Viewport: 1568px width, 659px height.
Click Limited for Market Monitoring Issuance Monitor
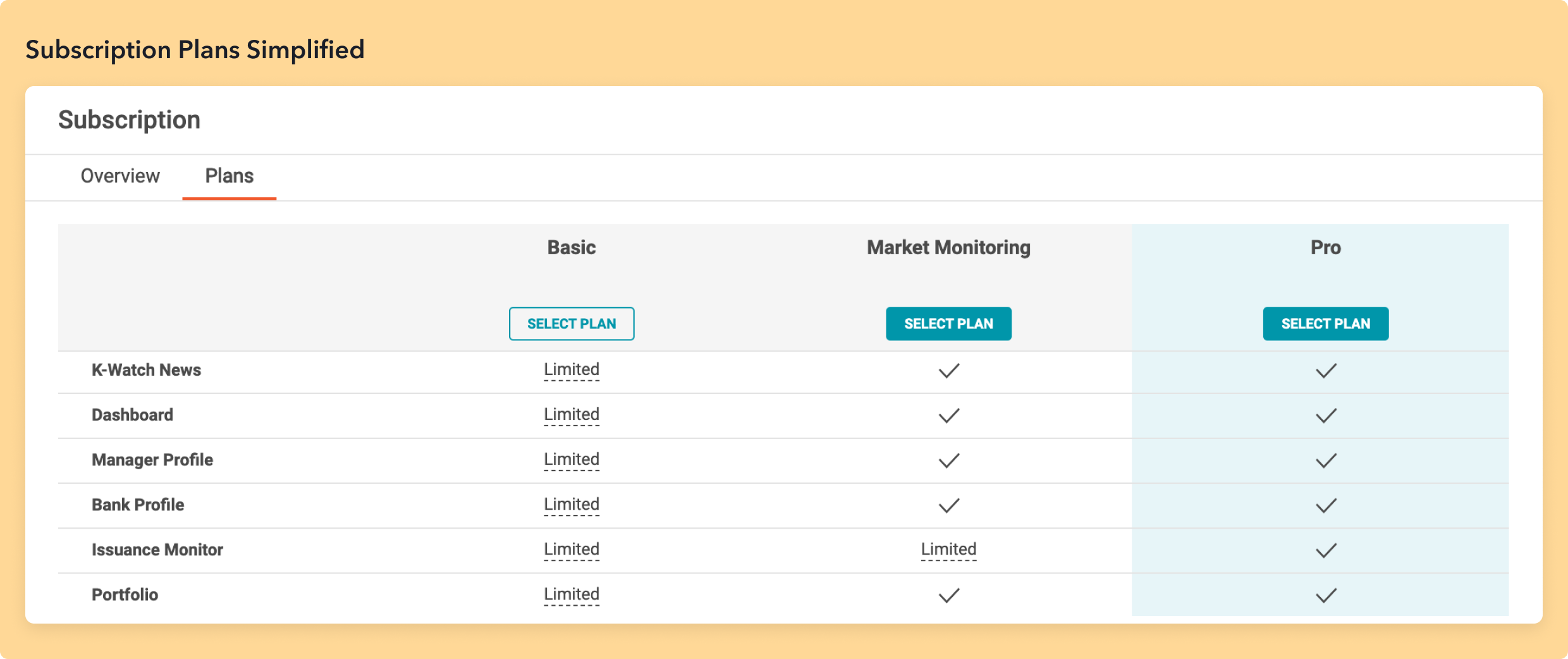click(x=948, y=550)
